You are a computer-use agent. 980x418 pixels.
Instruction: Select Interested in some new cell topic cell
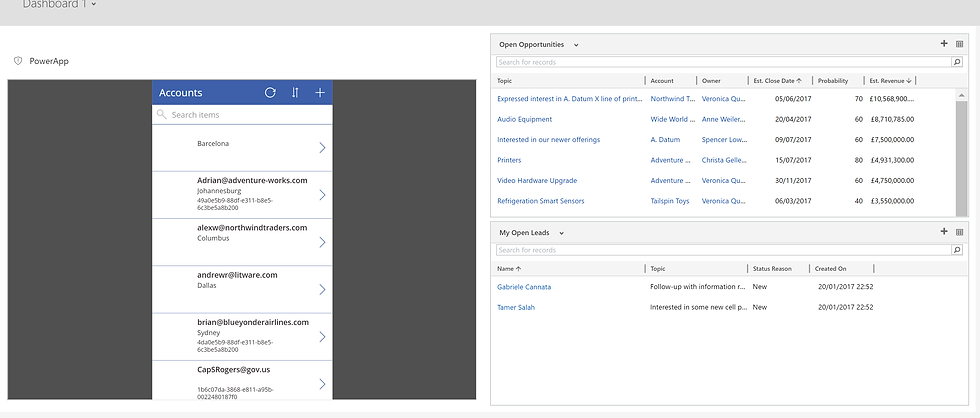699,307
